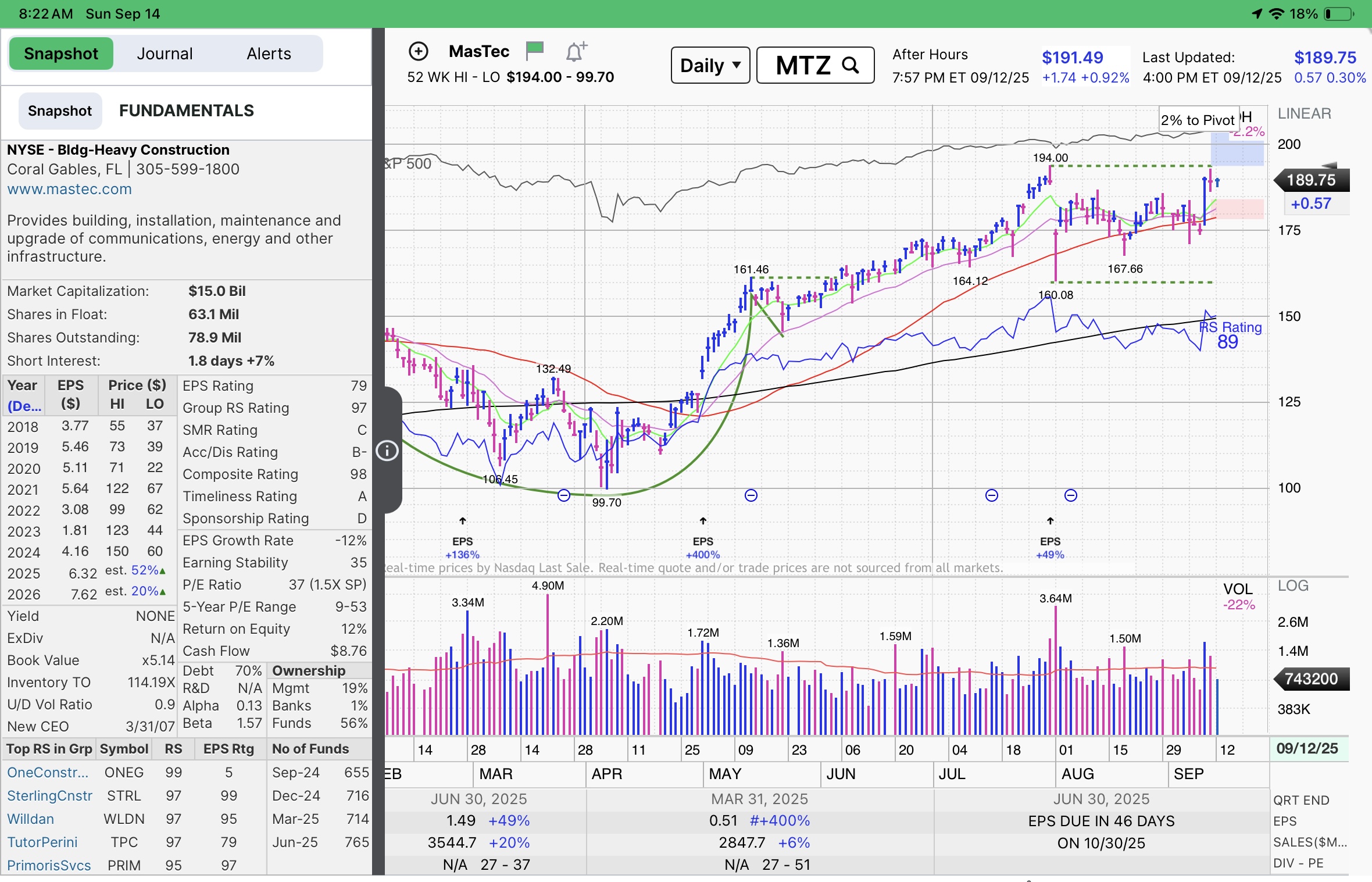Switch to the Alerts tab
1372x882 pixels.
pos(269,53)
